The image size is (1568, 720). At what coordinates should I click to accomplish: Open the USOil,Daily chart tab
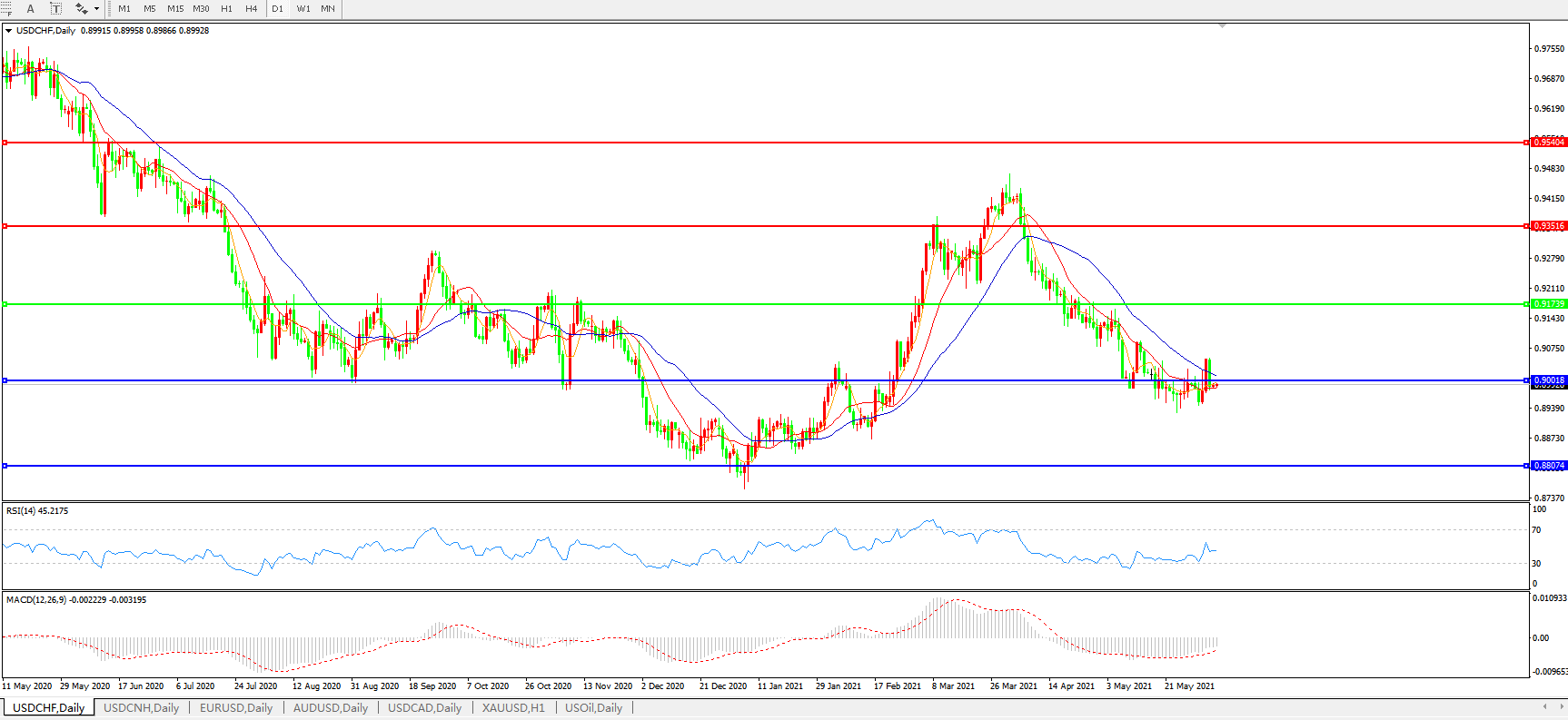pos(593,708)
